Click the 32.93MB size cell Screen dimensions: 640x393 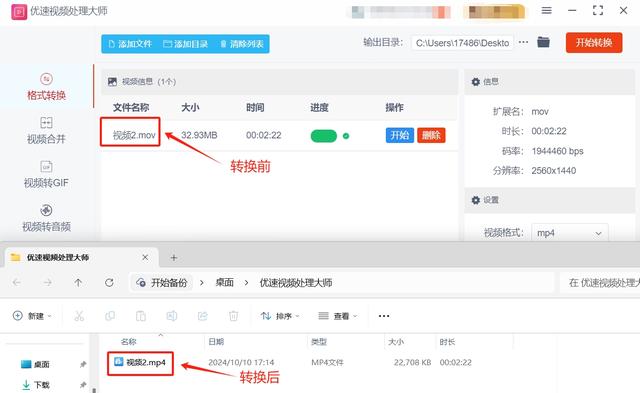coord(199,135)
